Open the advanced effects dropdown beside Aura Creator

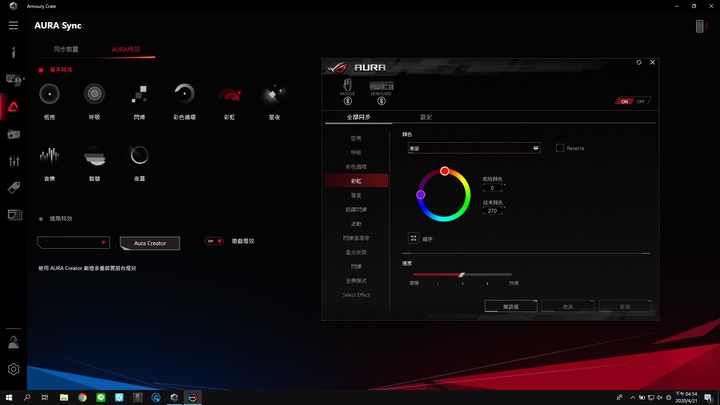pos(73,242)
